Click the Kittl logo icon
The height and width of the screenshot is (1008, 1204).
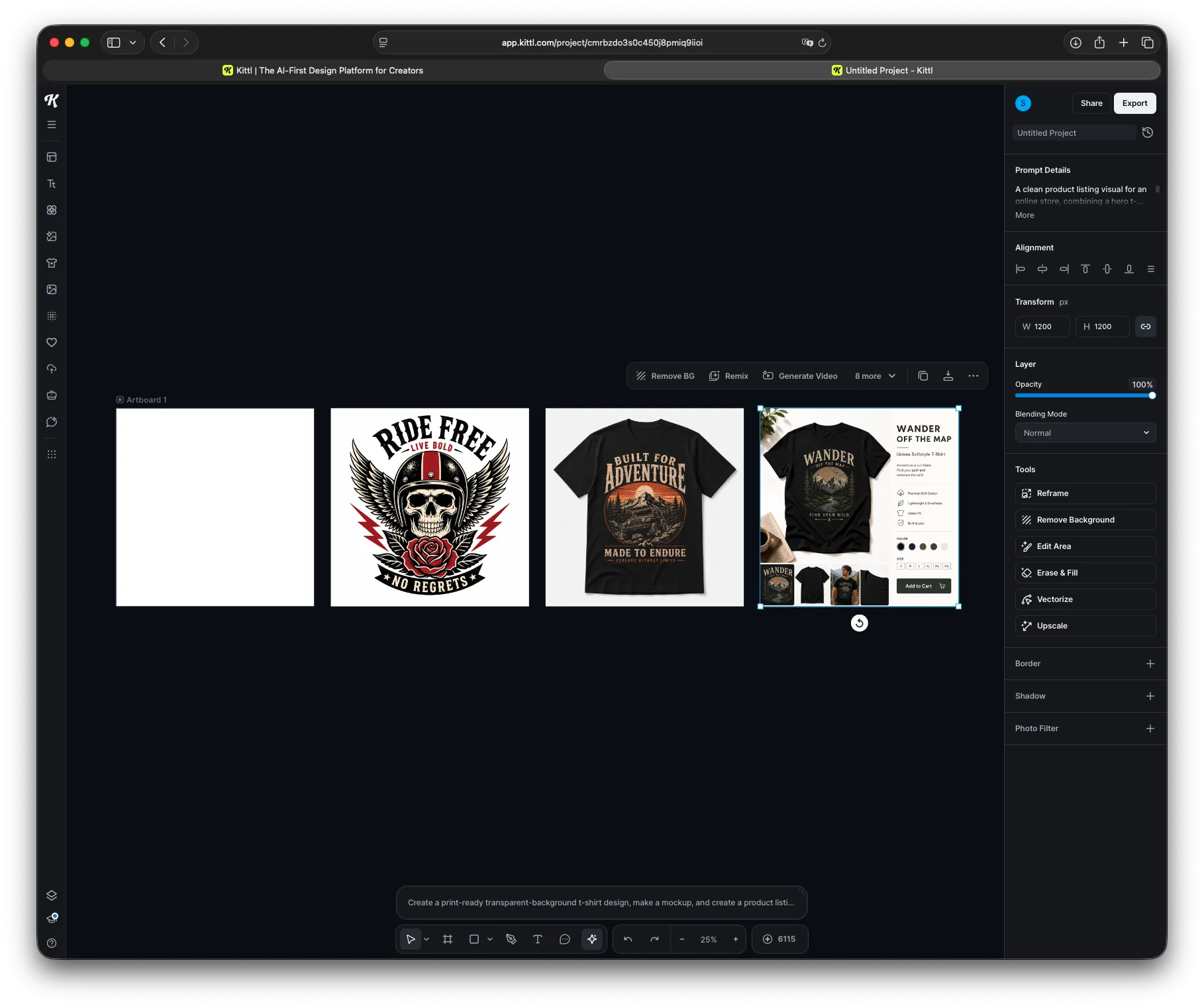coord(52,100)
